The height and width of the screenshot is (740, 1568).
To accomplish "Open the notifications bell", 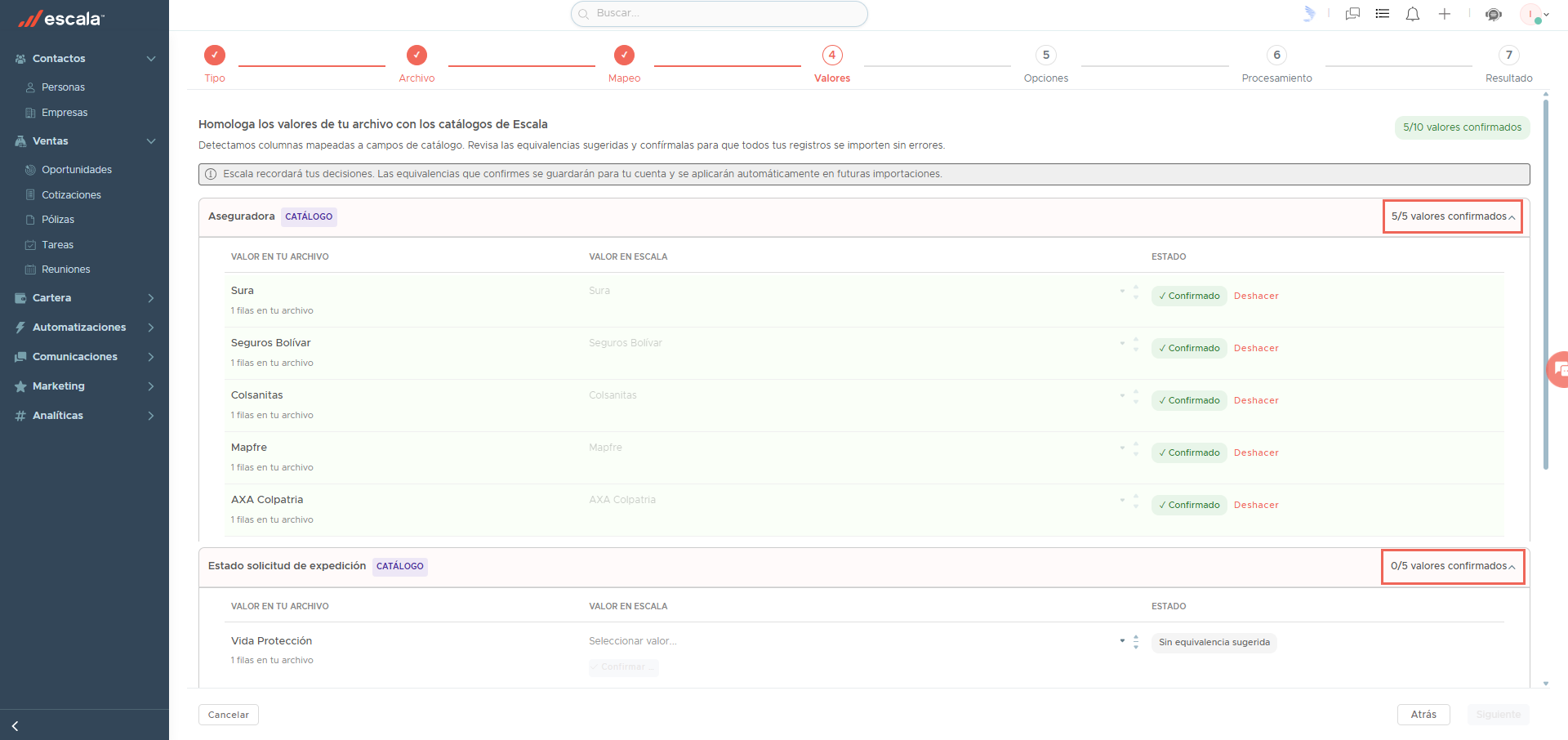I will click(x=1413, y=14).
